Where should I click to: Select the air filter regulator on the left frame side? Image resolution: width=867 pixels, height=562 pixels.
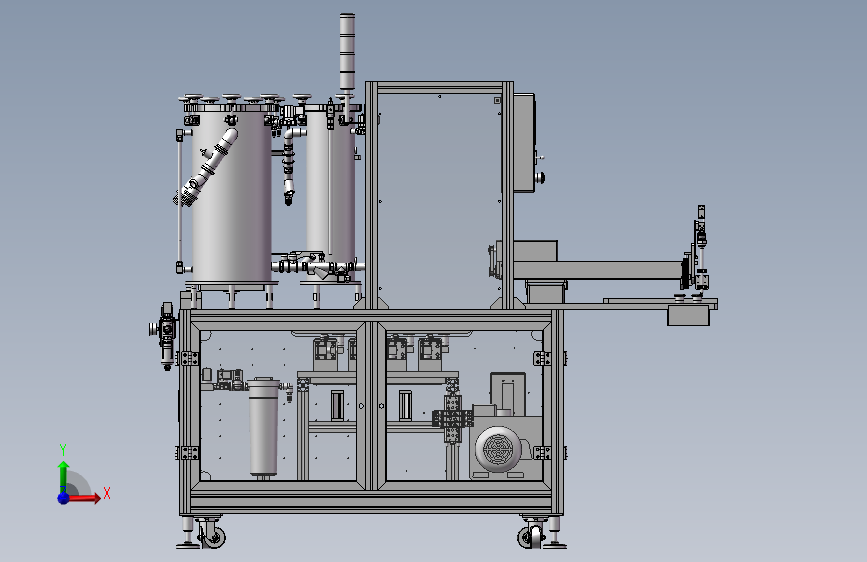point(166,336)
